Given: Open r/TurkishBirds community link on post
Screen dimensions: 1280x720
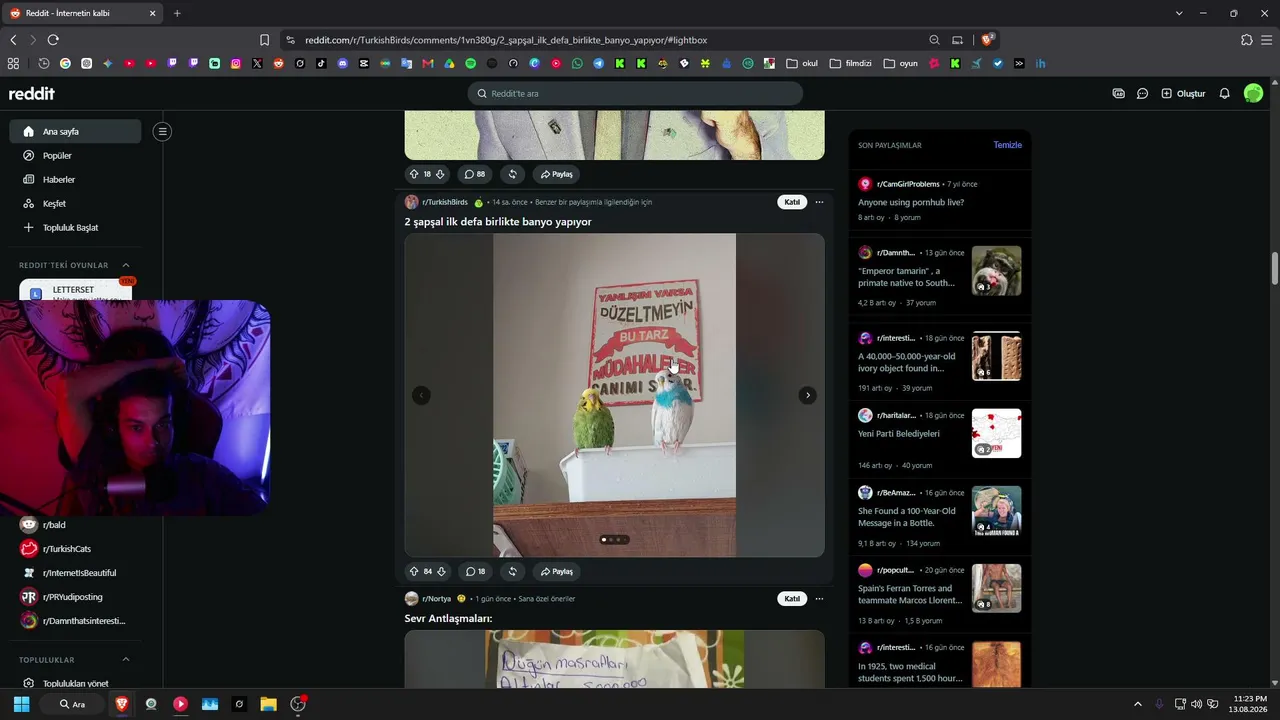Looking at the screenshot, I should pyautogui.click(x=445, y=202).
